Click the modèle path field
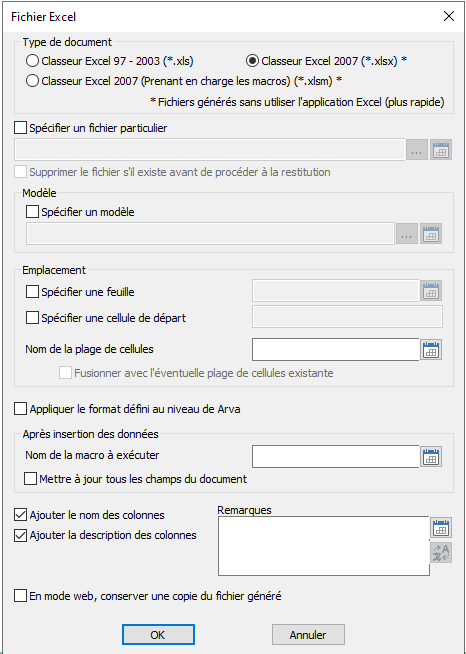Image resolution: width=466 pixels, height=654 pixels. (x=210, y=233)
